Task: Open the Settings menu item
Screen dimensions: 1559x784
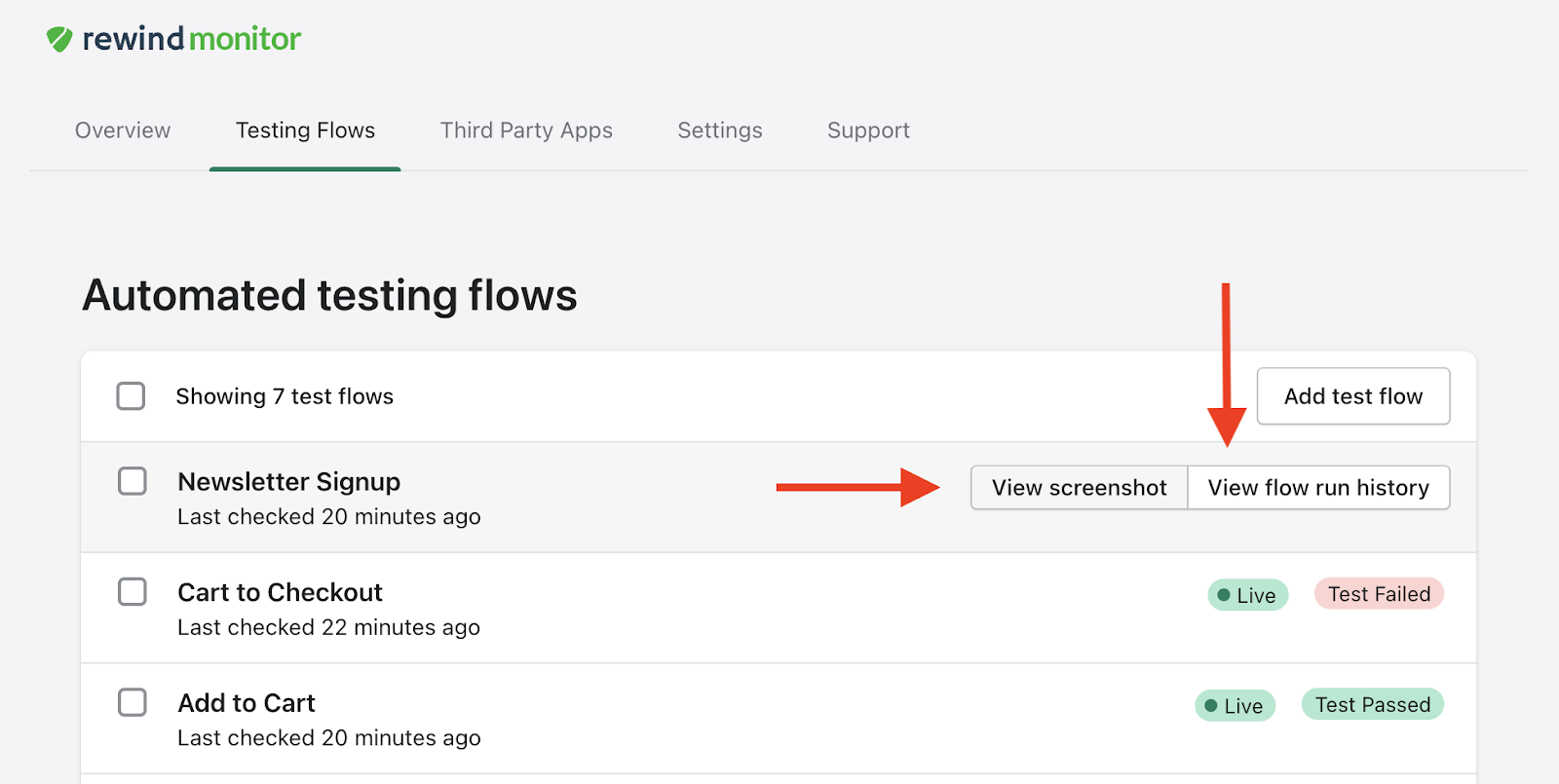Action: [719, 130]
